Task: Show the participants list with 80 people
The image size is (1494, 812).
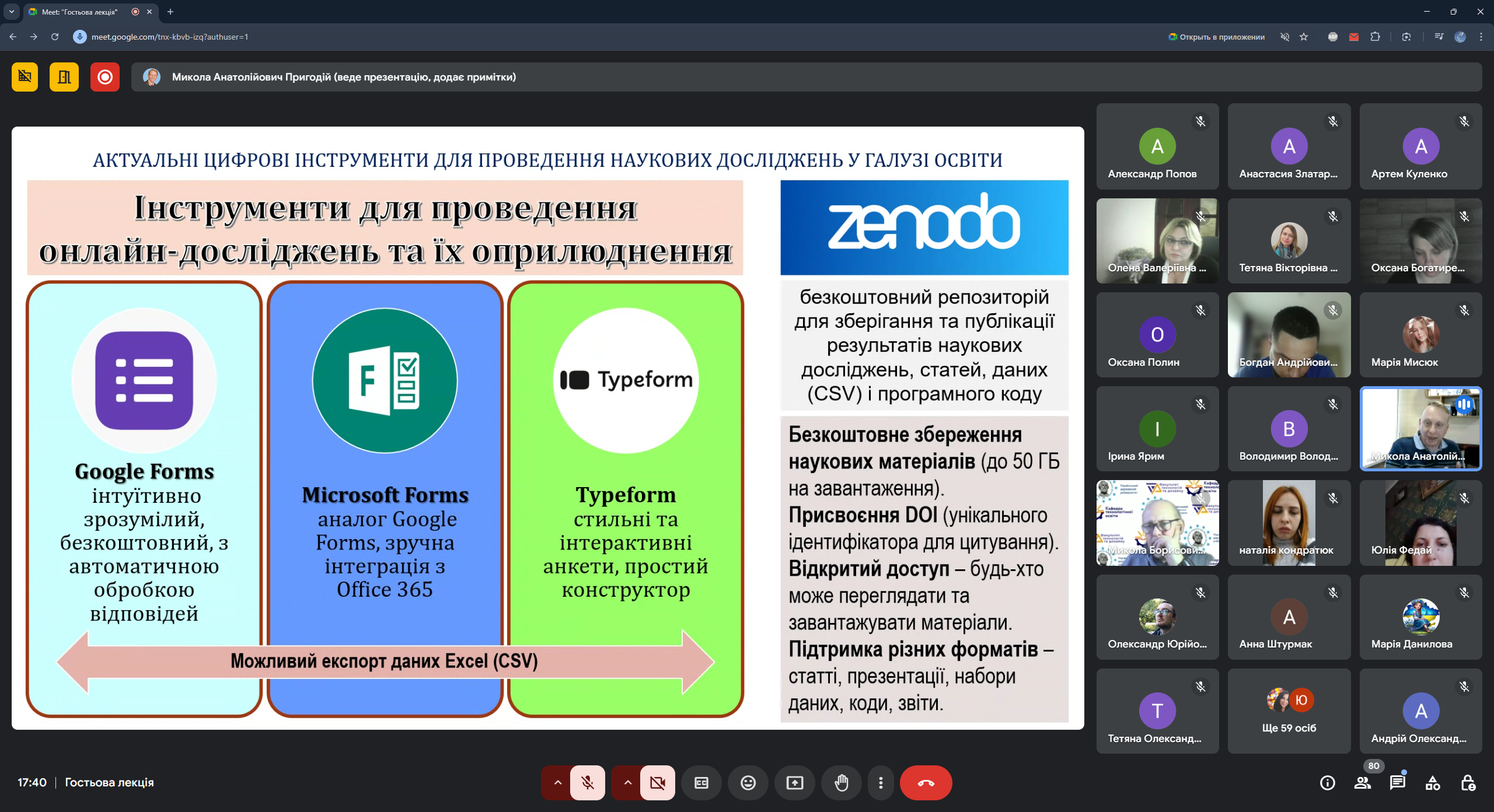Action: coord(1363,783)
